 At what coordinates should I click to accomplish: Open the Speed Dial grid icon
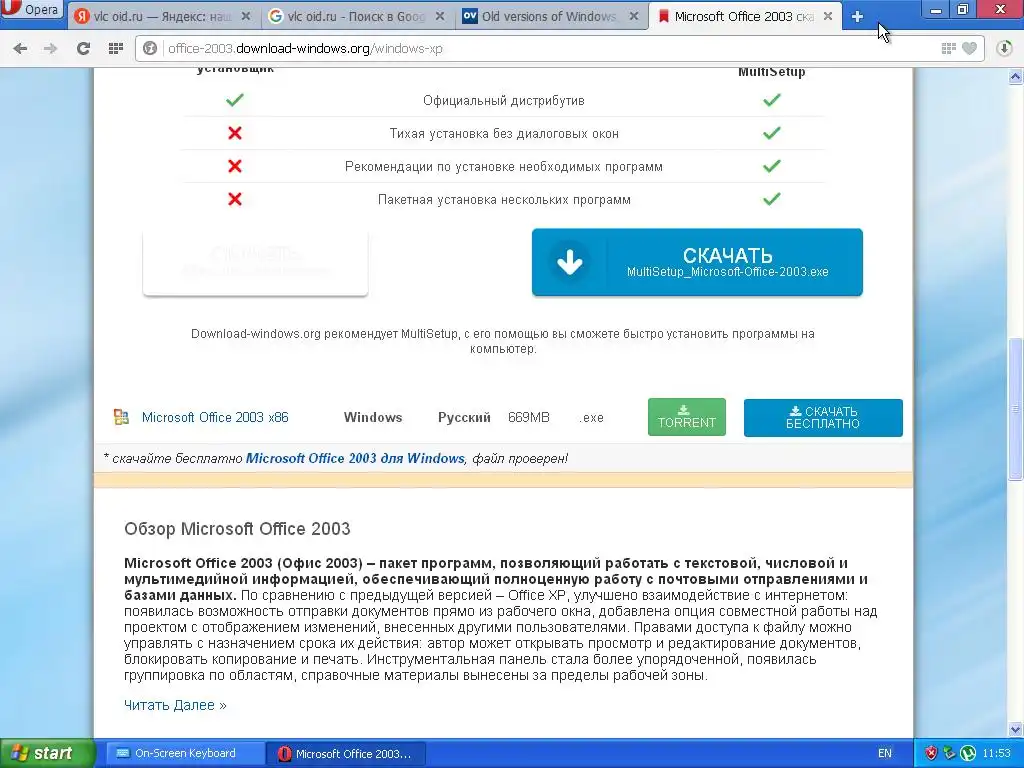(x=116, y=48)
